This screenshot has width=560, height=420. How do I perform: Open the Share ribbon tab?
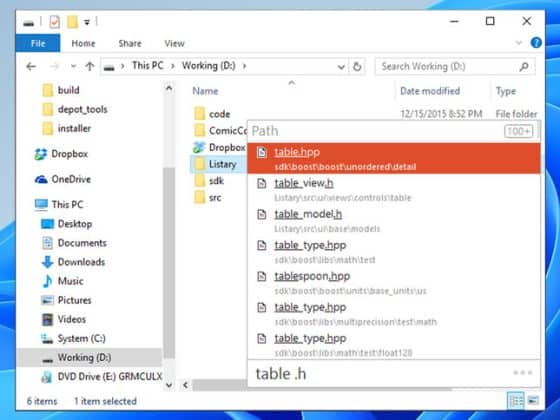130,43
